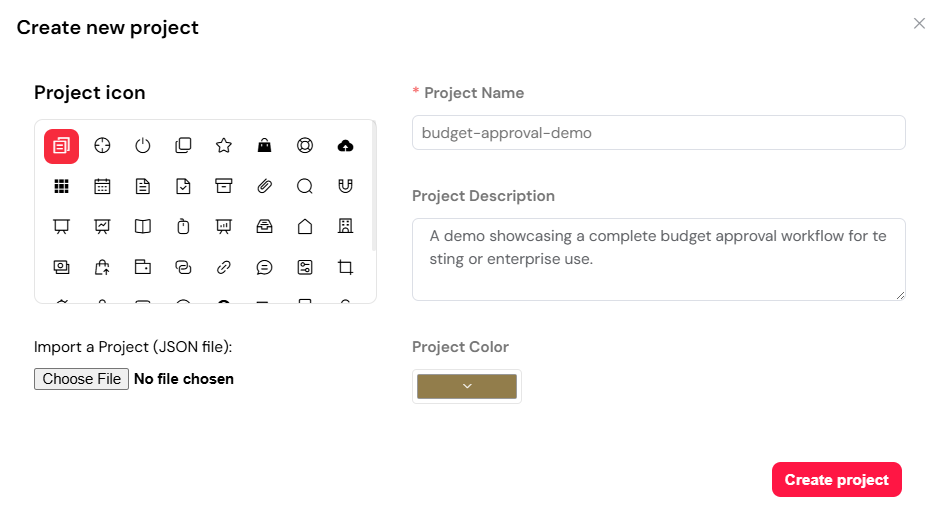Pick the power button icon
941x525 pixels.
click(143, 146)
